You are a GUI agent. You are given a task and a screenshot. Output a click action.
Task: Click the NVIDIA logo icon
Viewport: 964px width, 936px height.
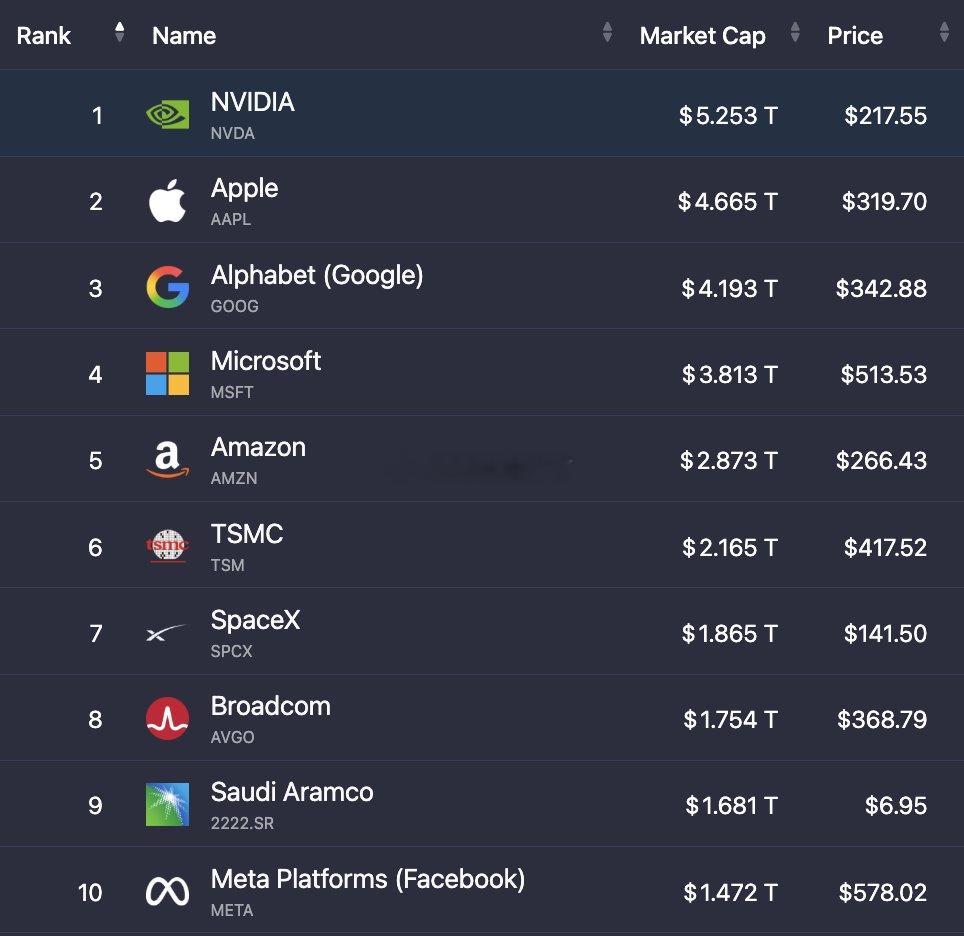(167, 115)
